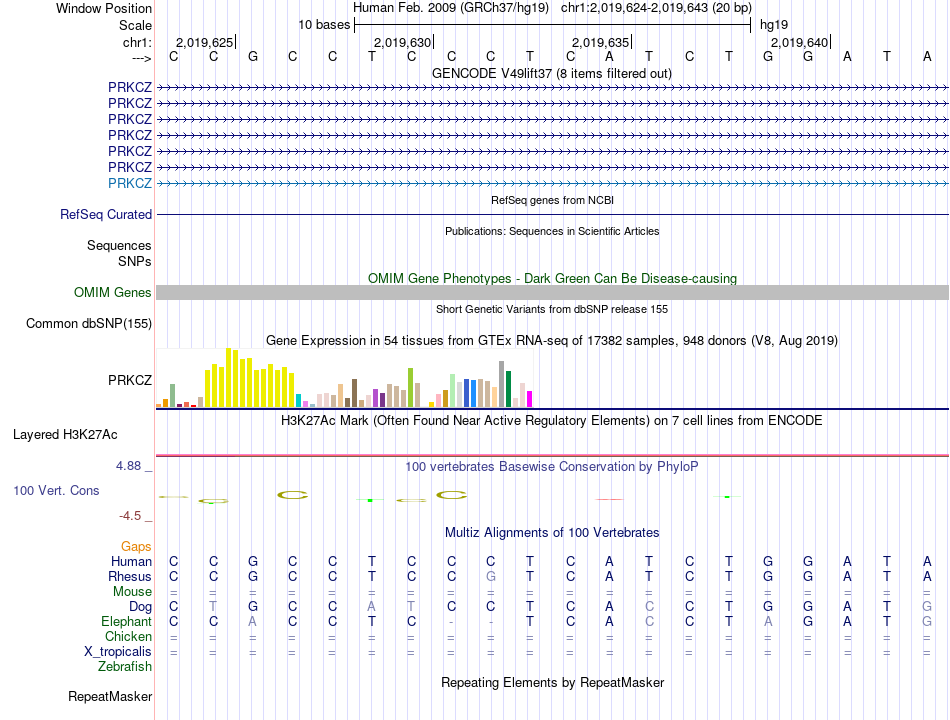Click the Dog alignment row label
Viewport: 950px width, 720px height.
coord(140,607)
